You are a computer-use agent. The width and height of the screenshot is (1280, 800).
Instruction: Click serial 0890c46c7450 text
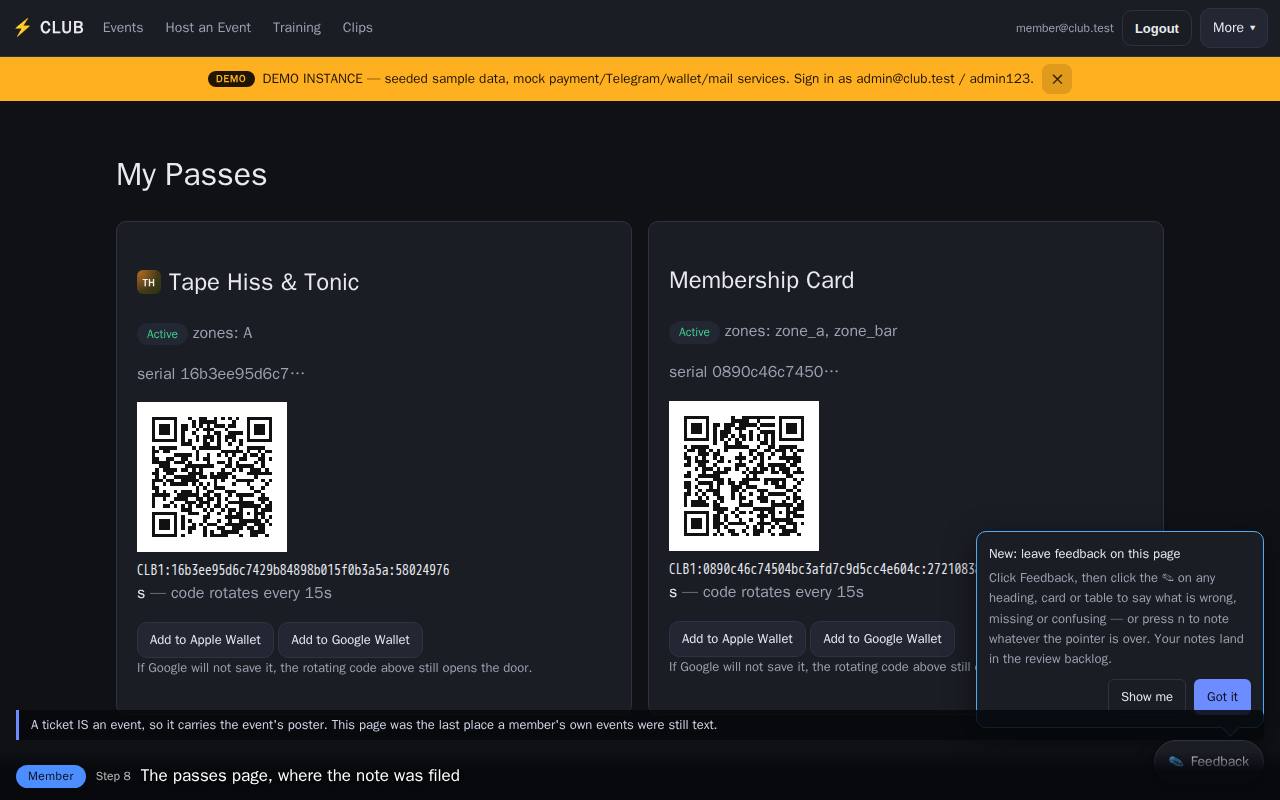pos(754,372)
